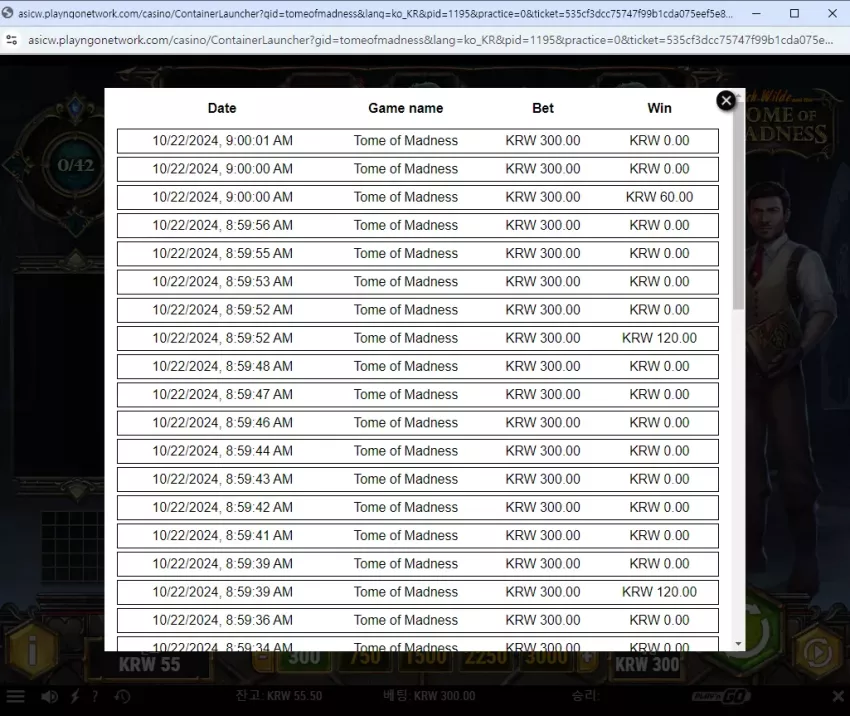Click the Play'n GO logo
Image resolution: width=850 pixels, height=716 pixels.
pos(722,696)
